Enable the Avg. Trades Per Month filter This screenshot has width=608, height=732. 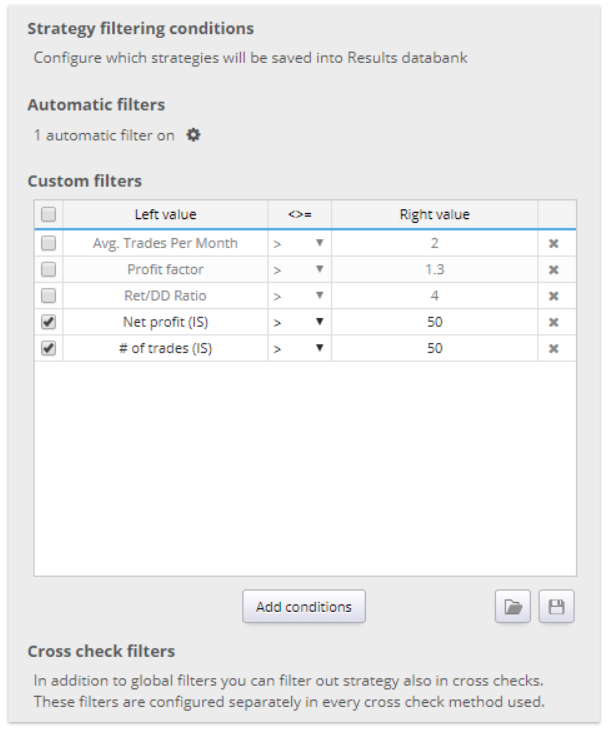point(49,243)
